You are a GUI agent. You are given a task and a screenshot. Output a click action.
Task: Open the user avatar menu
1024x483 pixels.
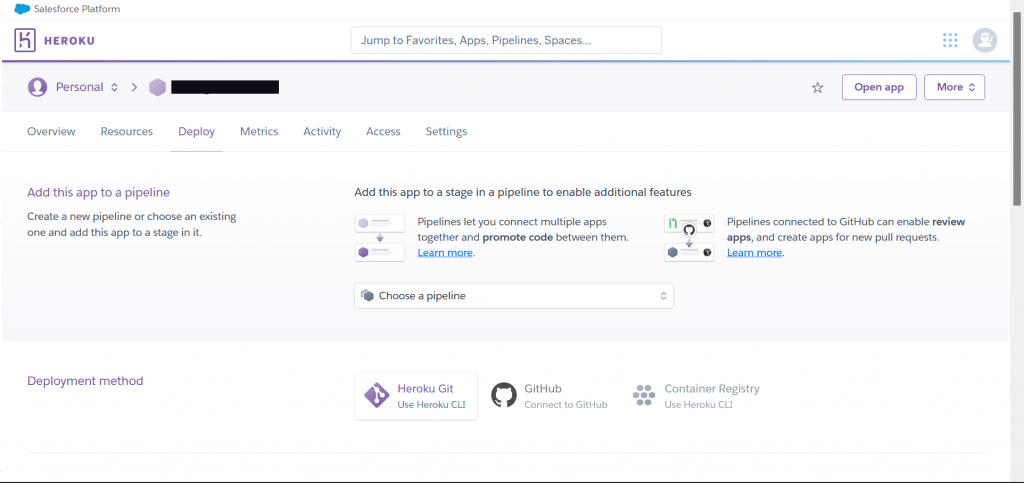985,40
